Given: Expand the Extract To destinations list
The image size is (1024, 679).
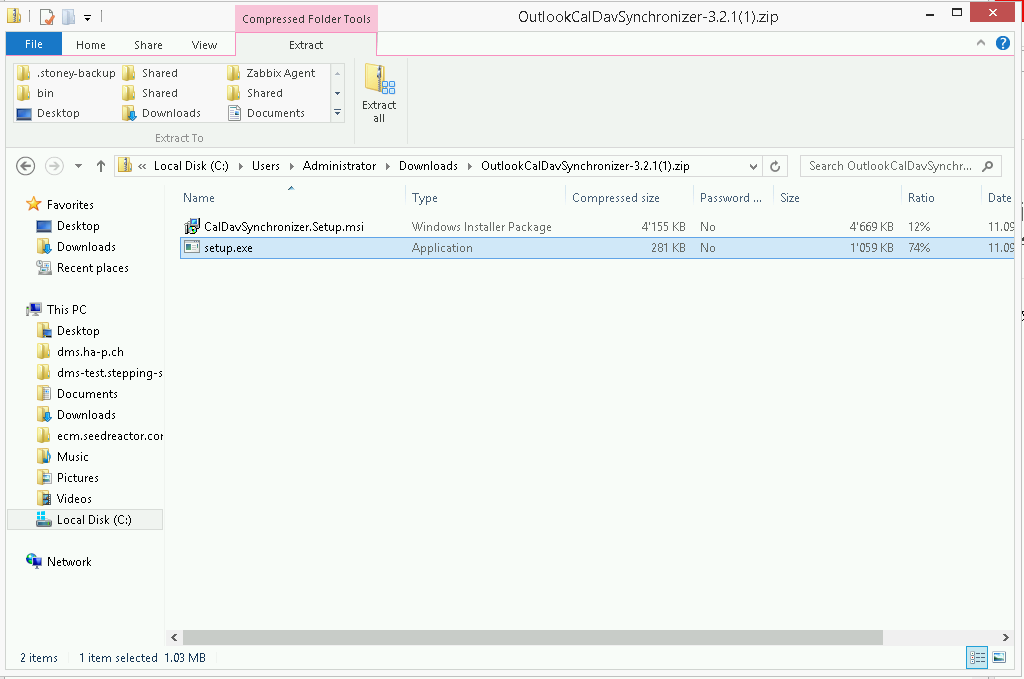Looking at the screenshot, I should [337, 113].
